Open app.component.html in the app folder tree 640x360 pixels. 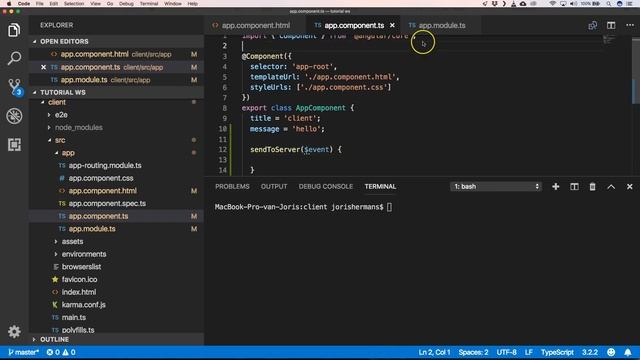pos(102,191)
